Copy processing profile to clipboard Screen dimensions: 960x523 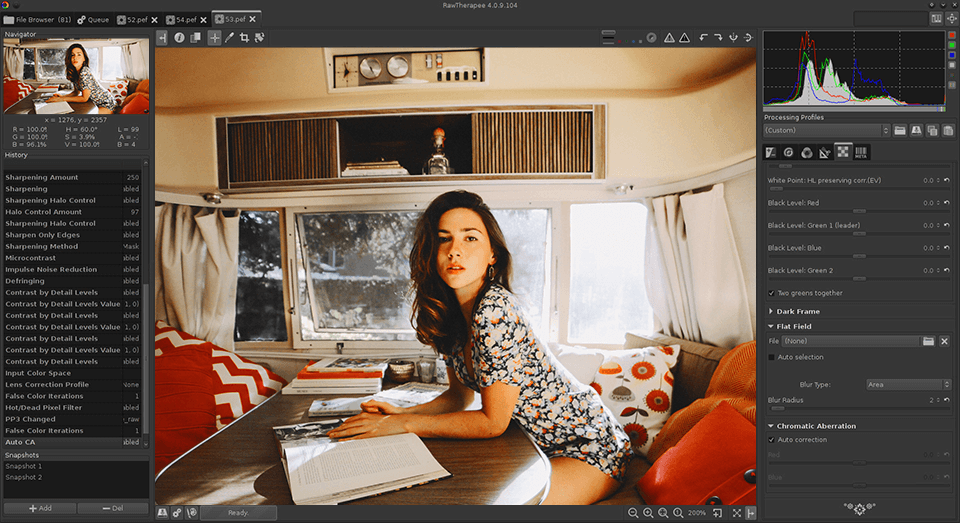click(932, 130)
